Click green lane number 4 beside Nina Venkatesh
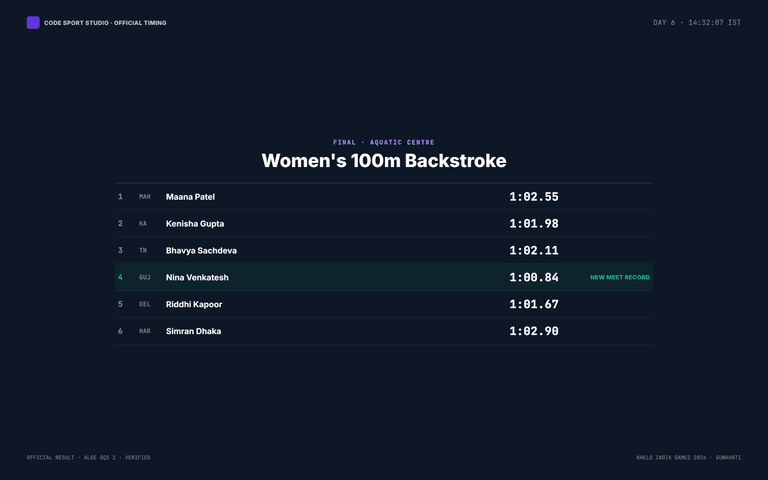Viewport: 768px width, 480px height. (120, 277)
